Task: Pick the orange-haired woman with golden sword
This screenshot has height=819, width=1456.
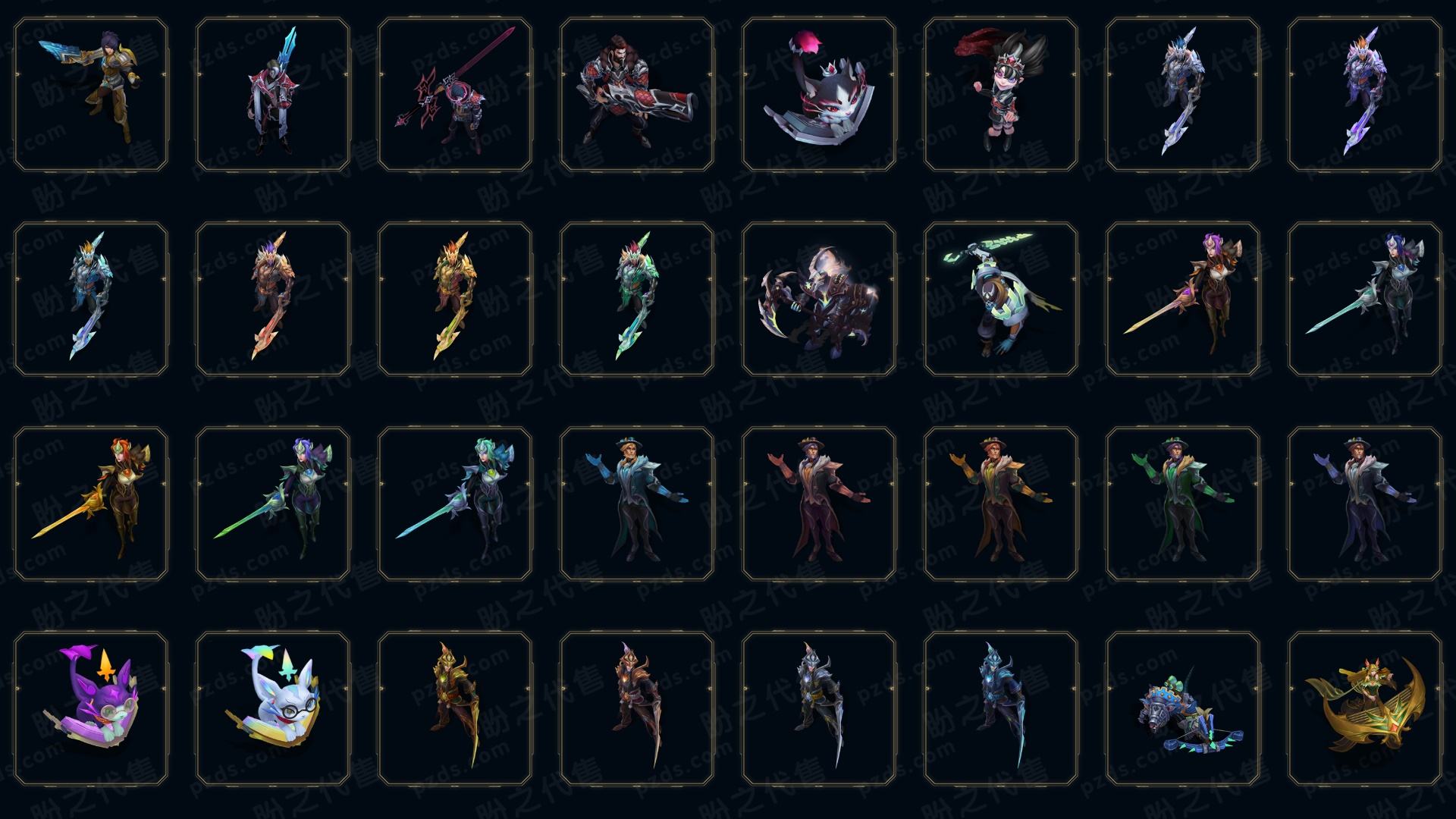Action: pos(91,504)
